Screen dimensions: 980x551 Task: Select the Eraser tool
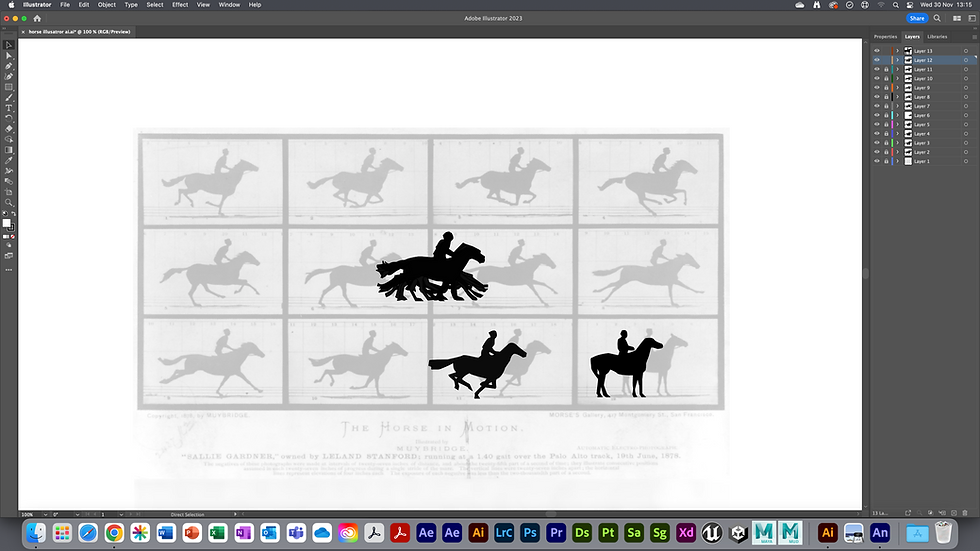[9, 129]
